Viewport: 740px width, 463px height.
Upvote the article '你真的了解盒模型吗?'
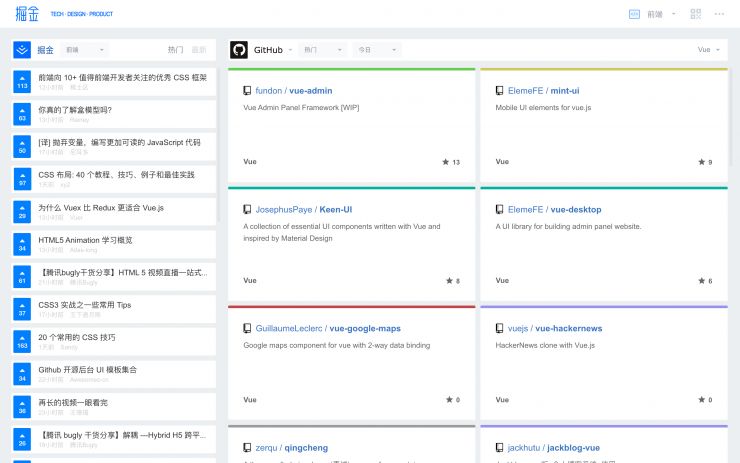(22, 115)
